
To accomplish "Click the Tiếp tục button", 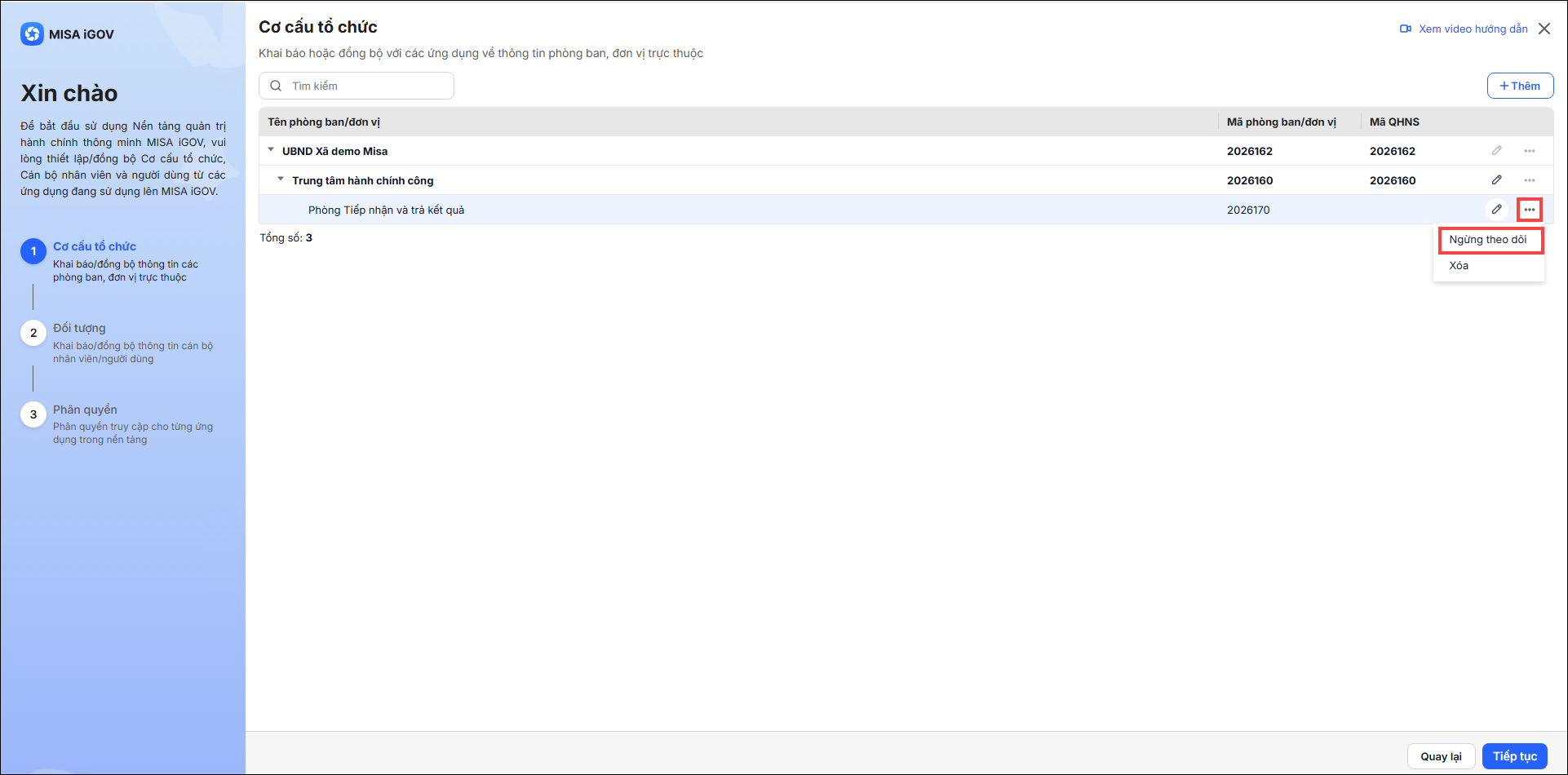I will point(1514,756).
